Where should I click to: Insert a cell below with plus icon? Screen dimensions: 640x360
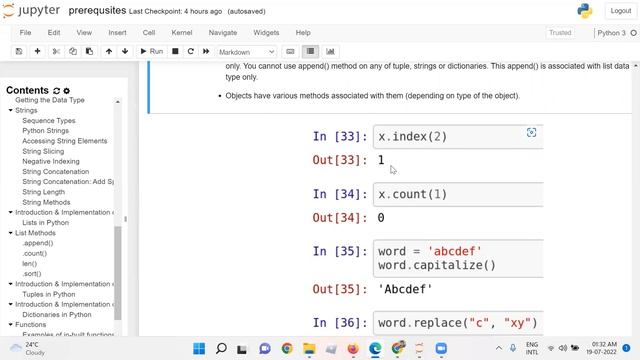click(x=37, y=51)
